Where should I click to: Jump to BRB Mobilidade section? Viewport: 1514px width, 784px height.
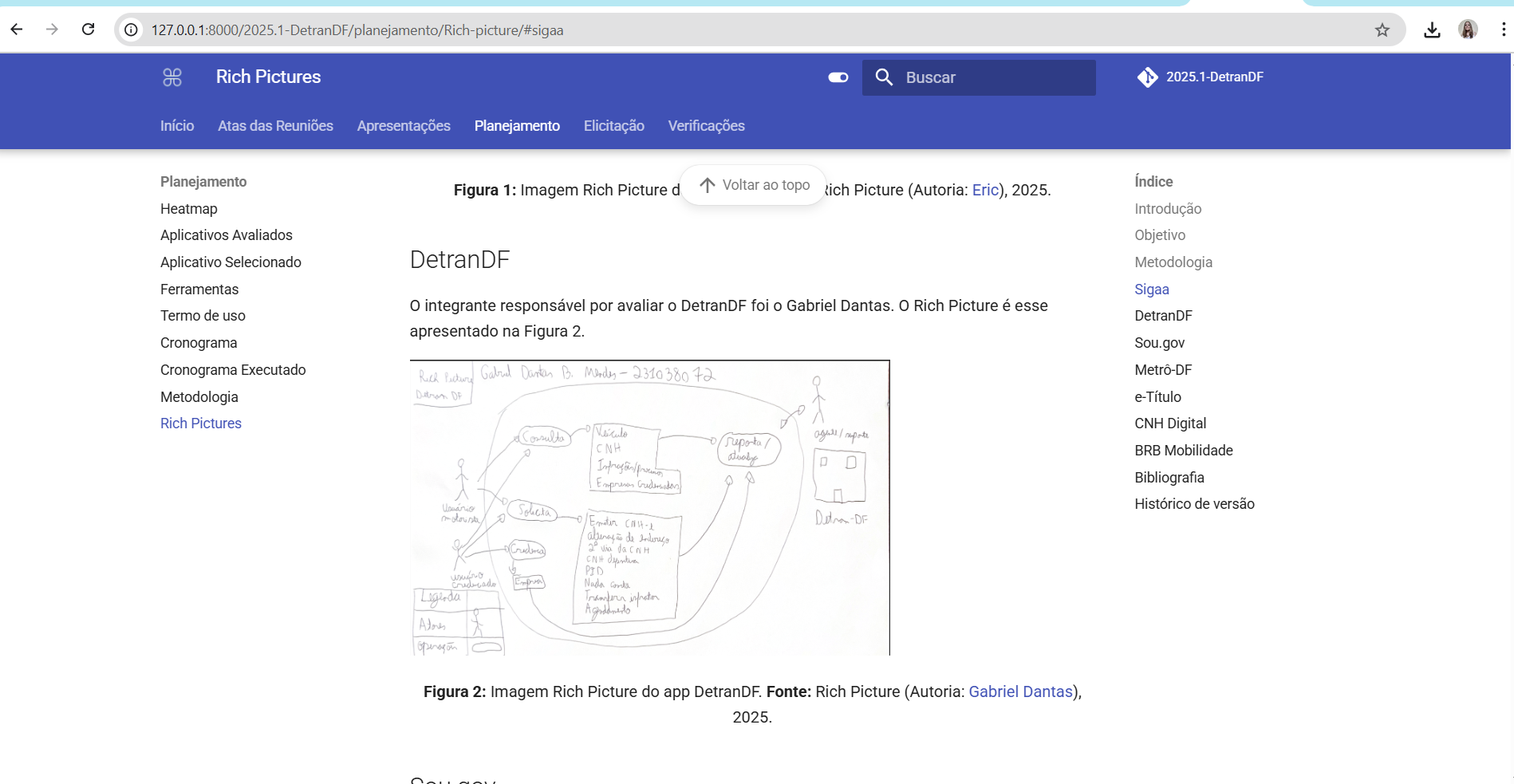pyautogui.click(x=1184, y=451)
